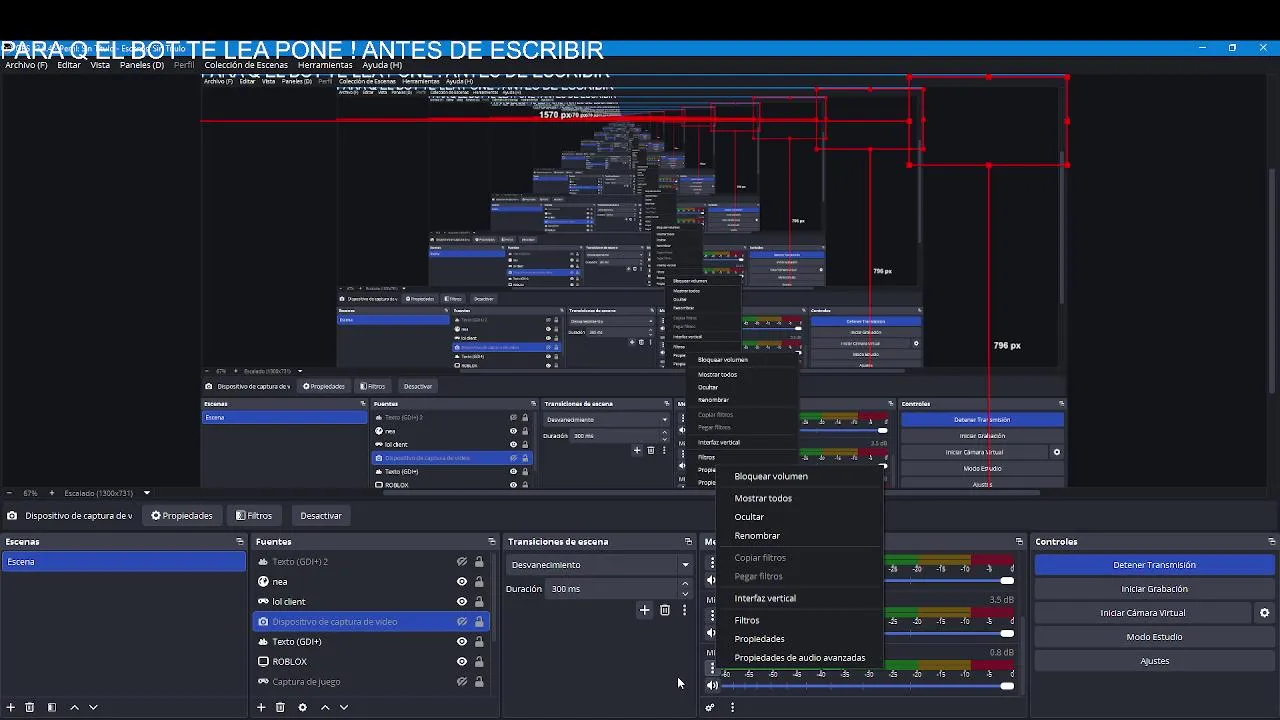Show the Captura de juego source

(x=462, y=682)
